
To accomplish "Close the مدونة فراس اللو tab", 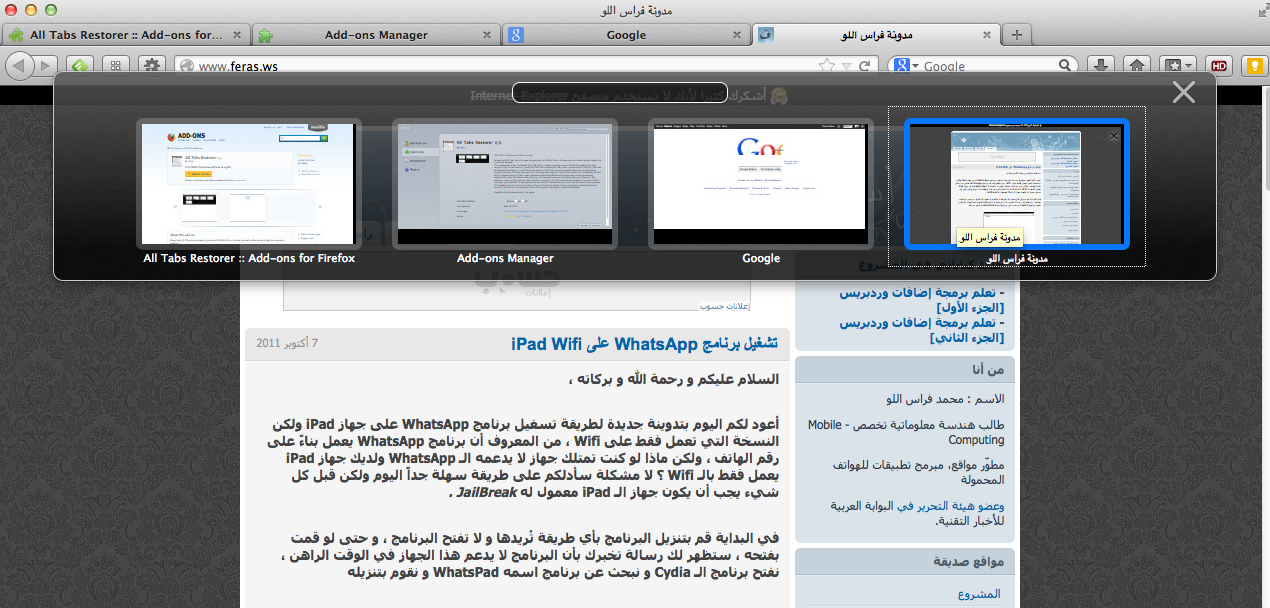I will click(x=987, y=35).
